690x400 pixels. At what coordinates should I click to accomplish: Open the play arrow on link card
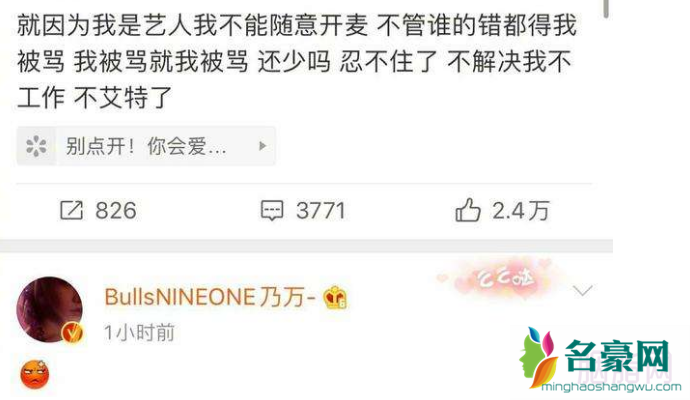[x=263, y=146]
